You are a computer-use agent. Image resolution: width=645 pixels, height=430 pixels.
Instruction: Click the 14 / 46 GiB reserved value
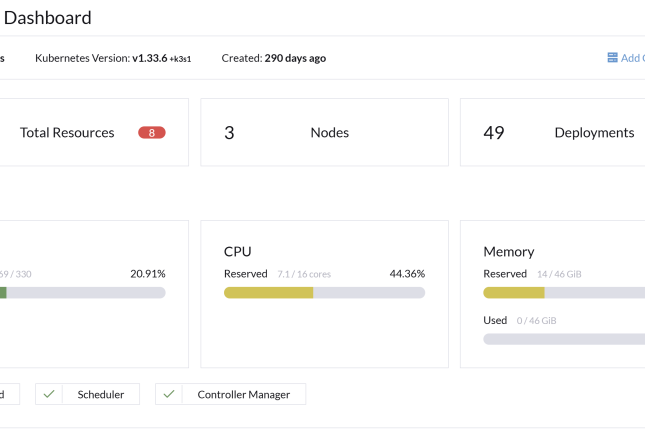click(x=559, y=274)
